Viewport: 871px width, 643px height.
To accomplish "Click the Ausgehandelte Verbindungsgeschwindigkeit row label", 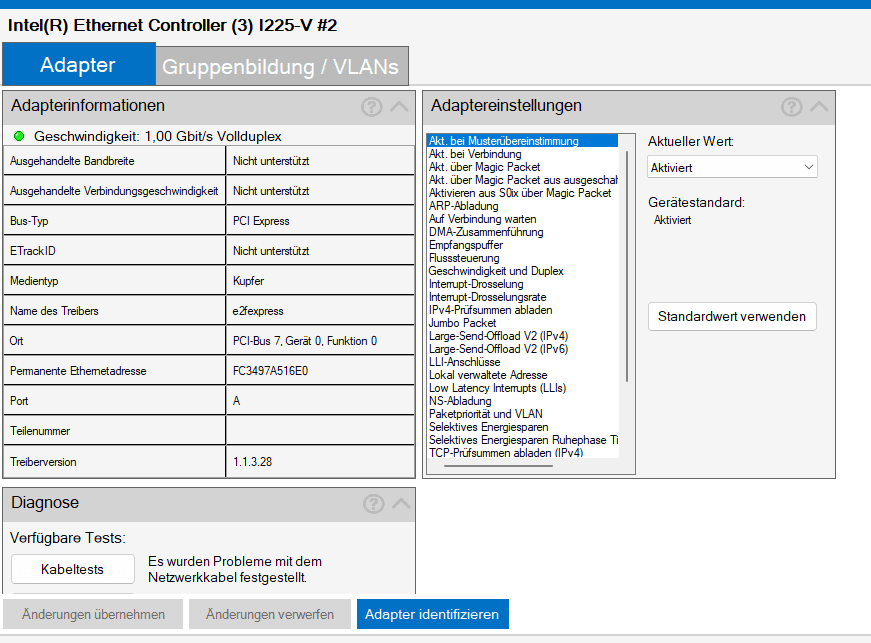I will [x=114, y=191].
